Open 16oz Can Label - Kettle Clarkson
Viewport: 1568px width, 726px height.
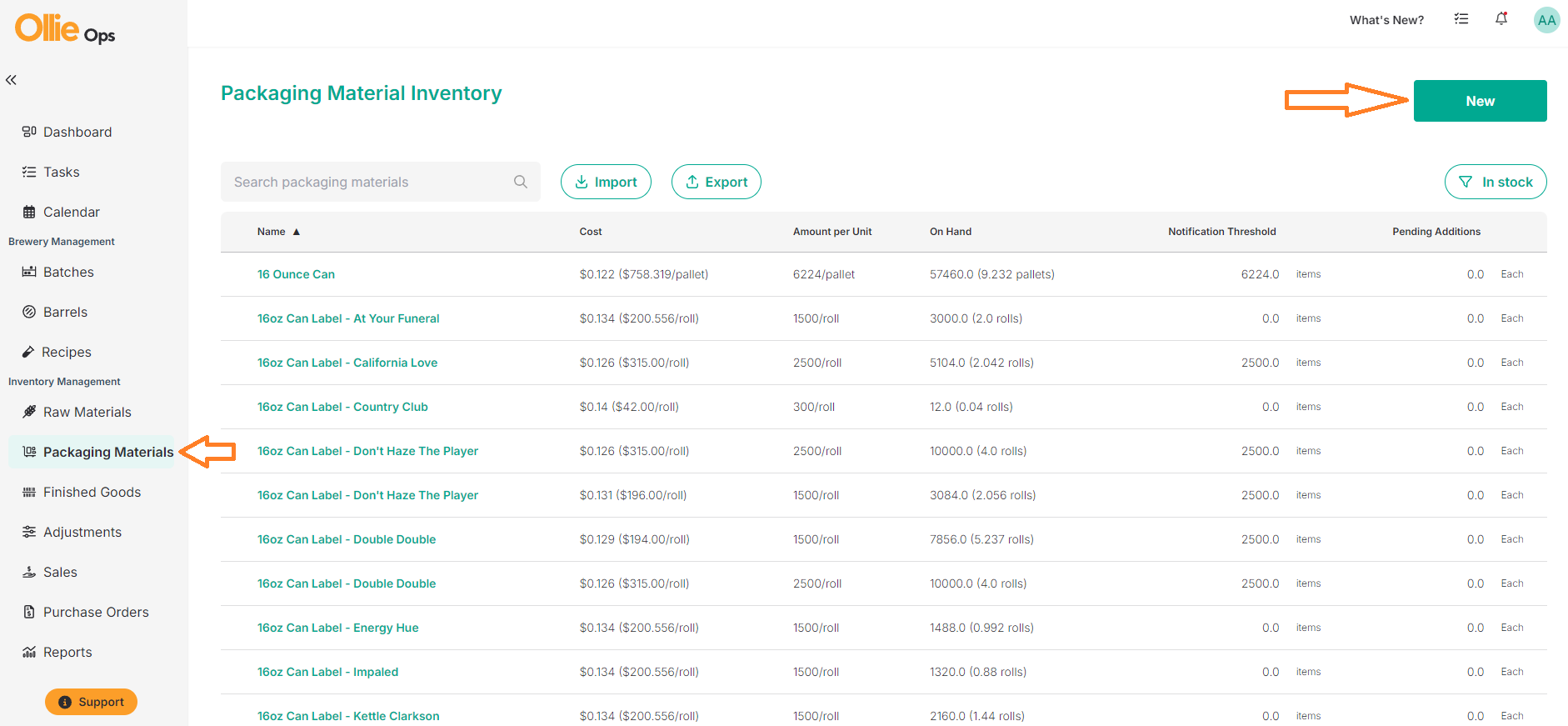tap(348, 716)
